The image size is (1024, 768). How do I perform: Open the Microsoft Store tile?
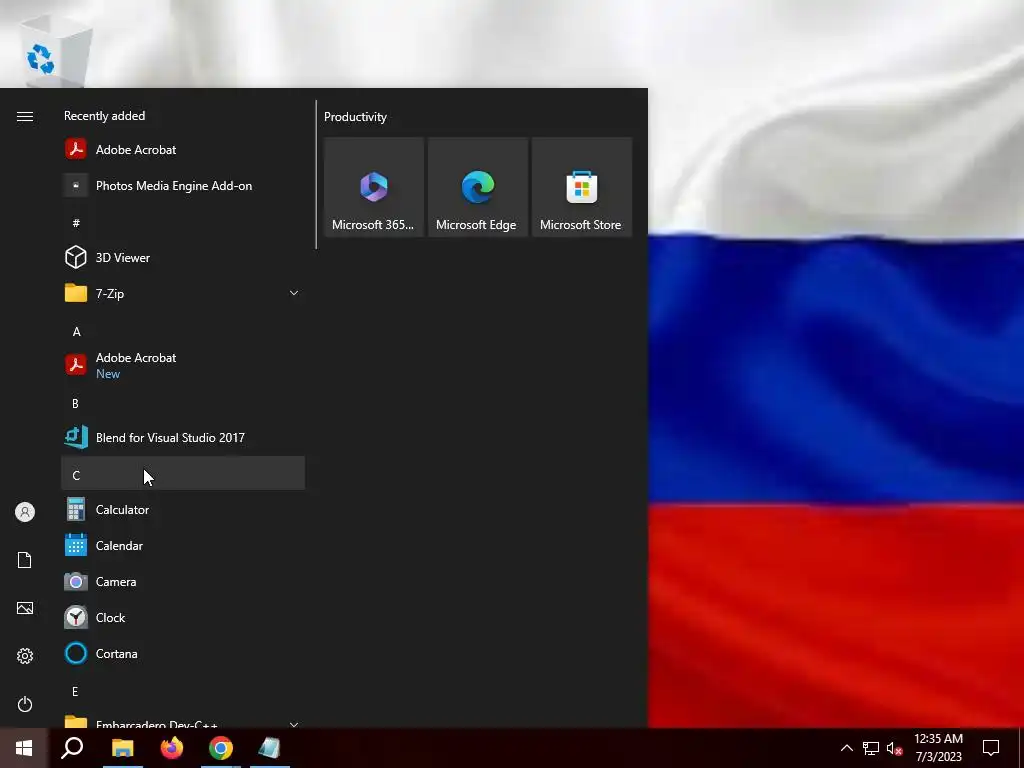tap(581, 187)
